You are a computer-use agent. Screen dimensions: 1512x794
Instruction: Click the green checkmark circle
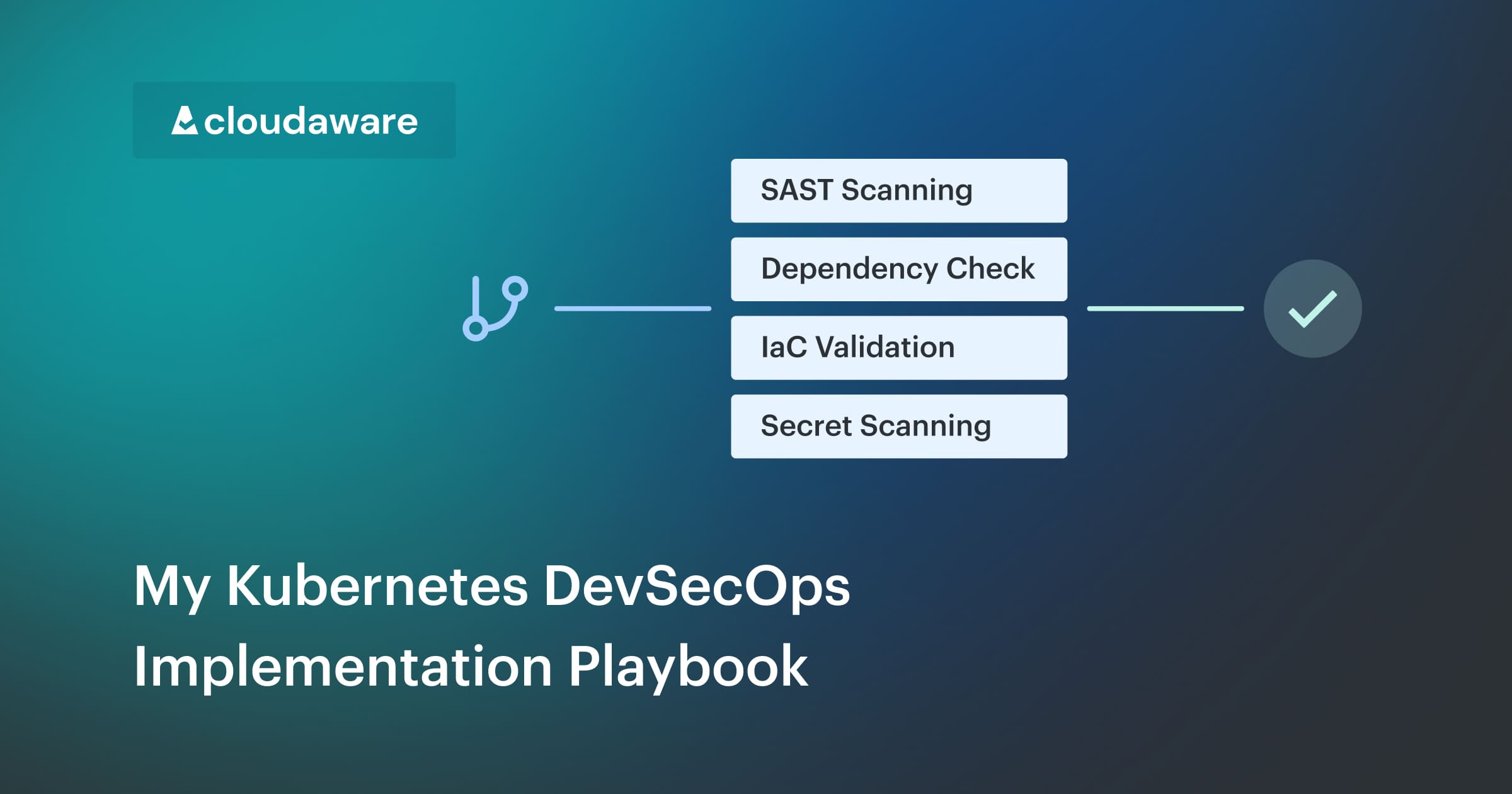[x=1312, y=309]
